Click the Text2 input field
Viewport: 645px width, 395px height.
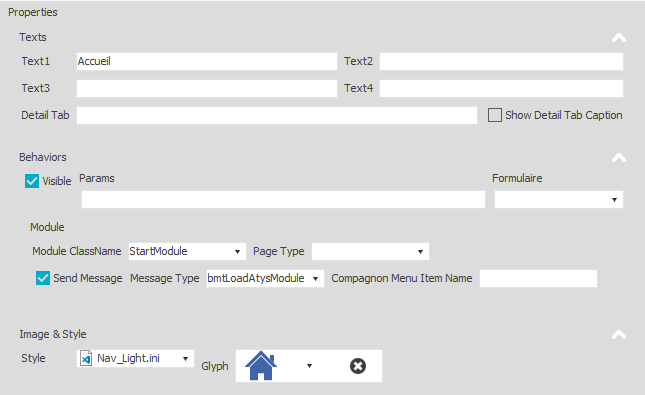[x=501, y=61]
